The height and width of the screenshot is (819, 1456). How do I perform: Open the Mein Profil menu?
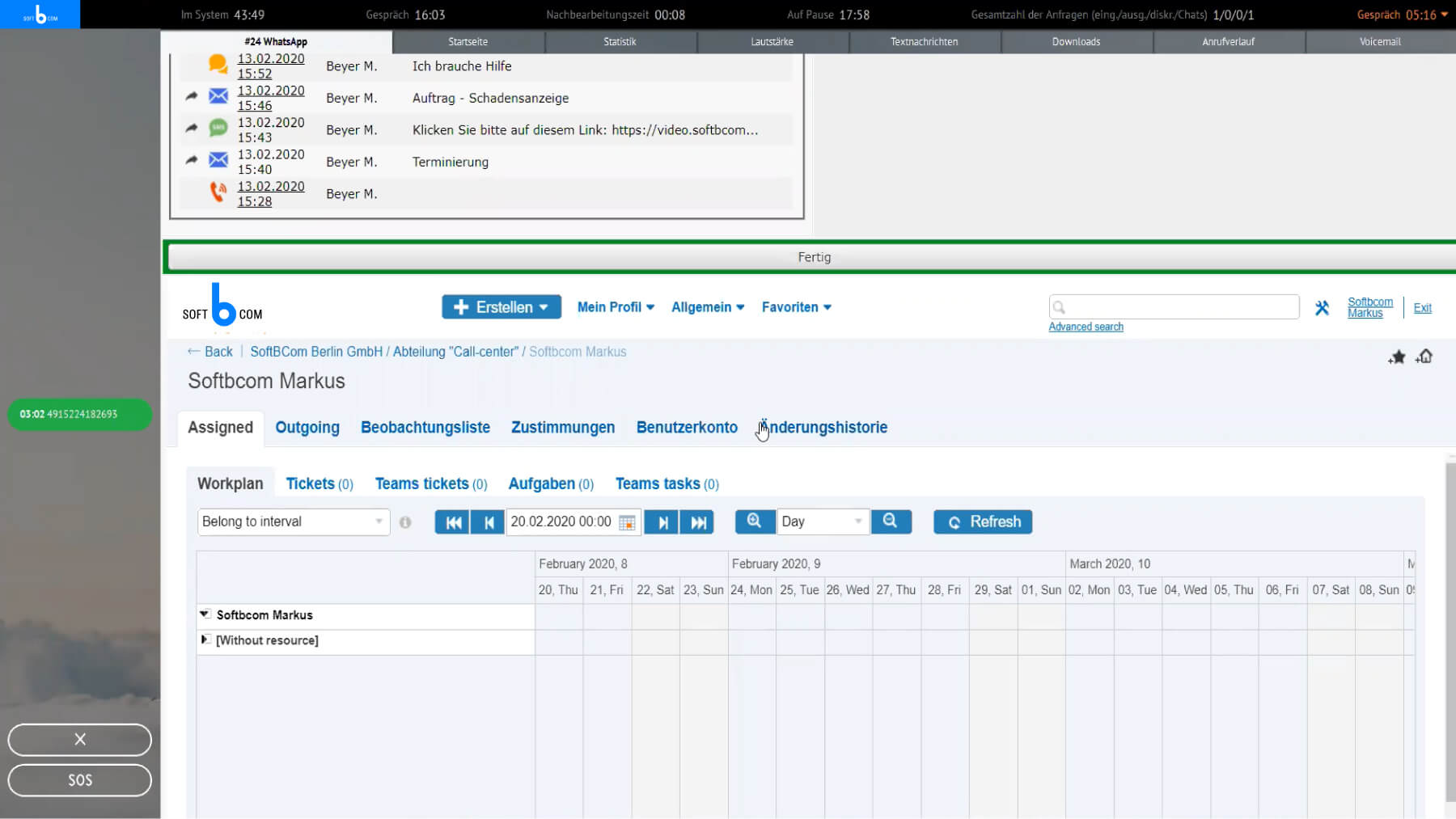pyautogui.click(x=616, y=307)
